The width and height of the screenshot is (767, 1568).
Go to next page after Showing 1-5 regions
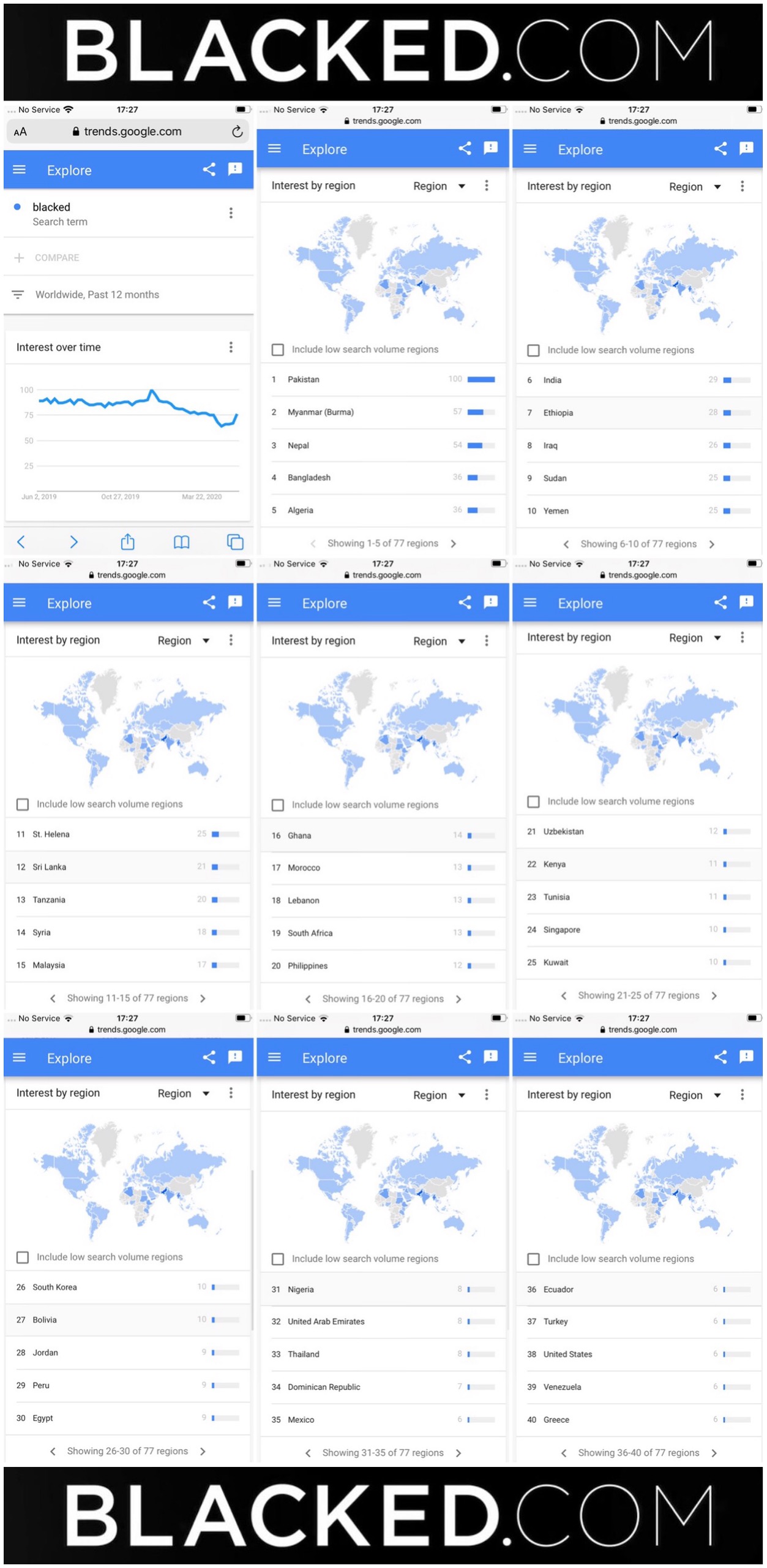tap(454, 544)
